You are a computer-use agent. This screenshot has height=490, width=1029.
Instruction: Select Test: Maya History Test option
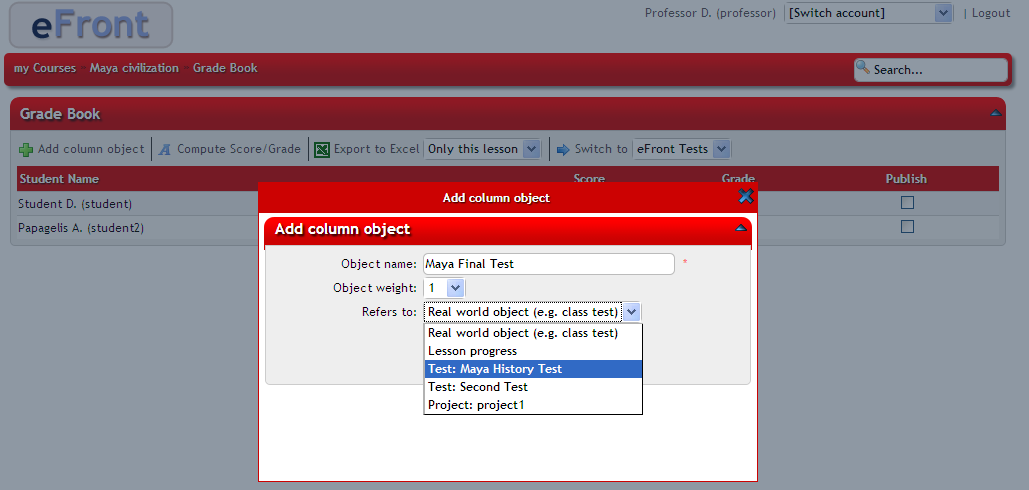tap(533, 369)
